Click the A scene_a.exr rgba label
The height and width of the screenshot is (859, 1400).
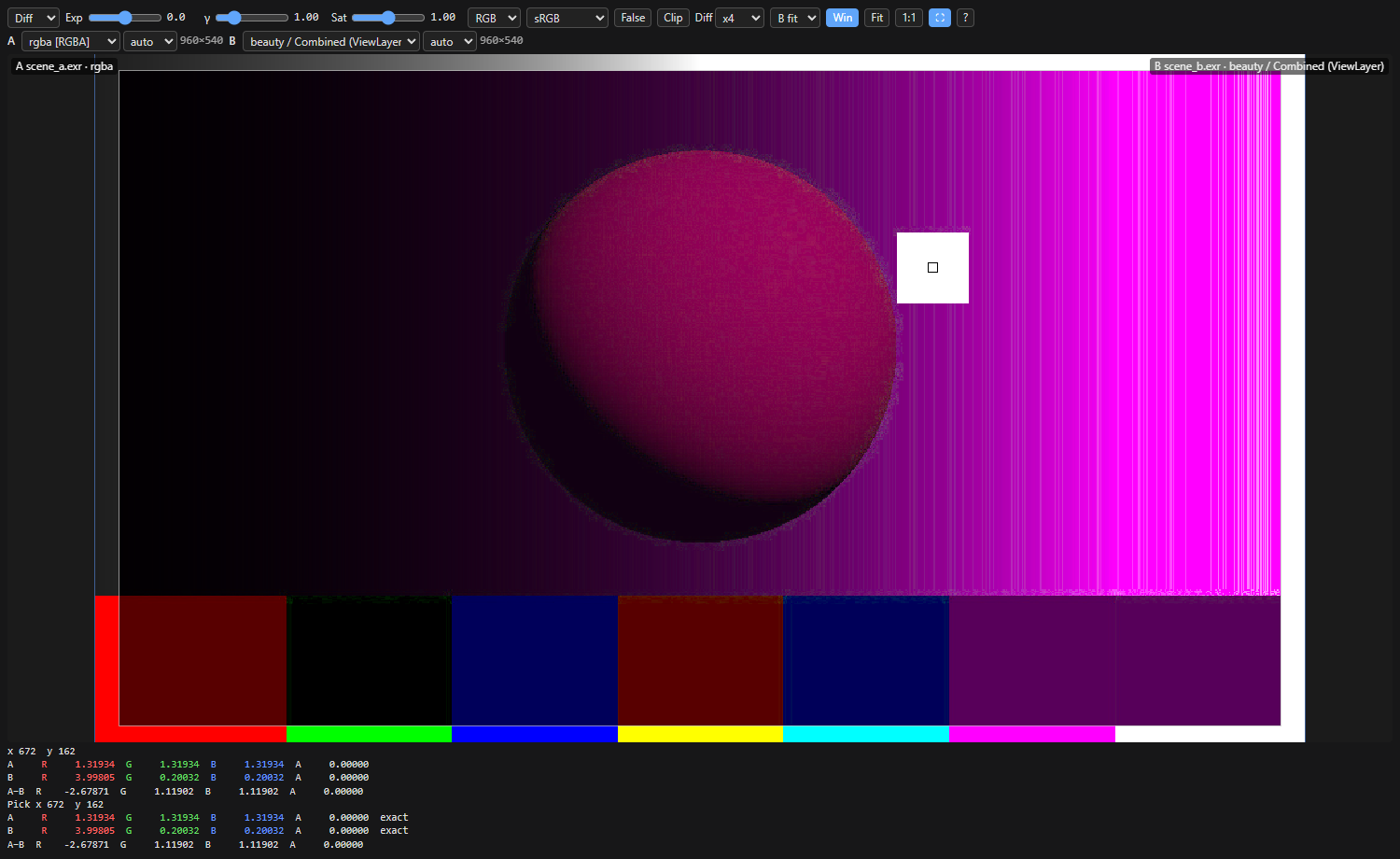64,66
